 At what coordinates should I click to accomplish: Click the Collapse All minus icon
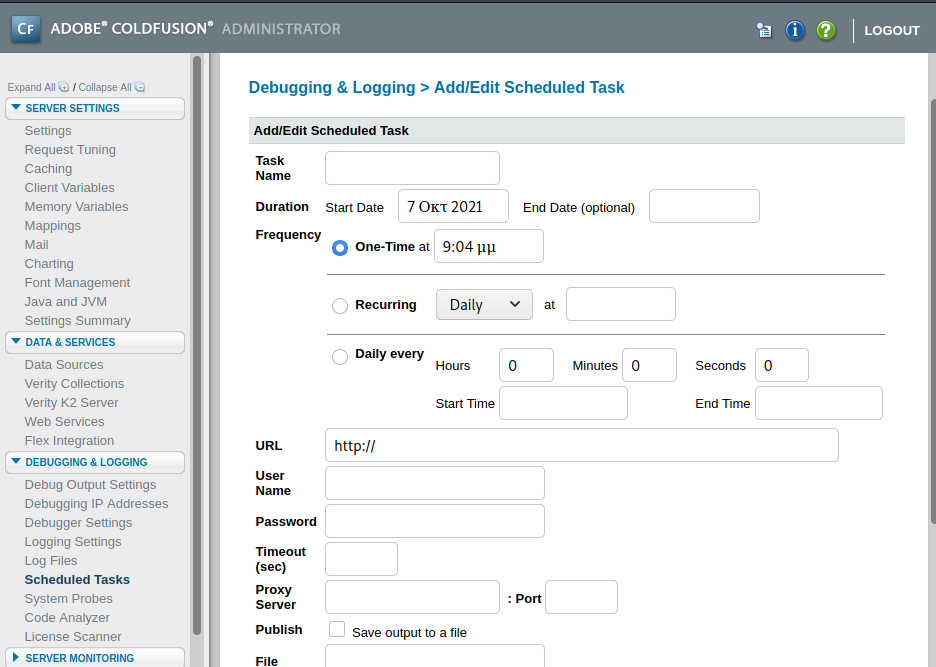(x=140, y=87)
